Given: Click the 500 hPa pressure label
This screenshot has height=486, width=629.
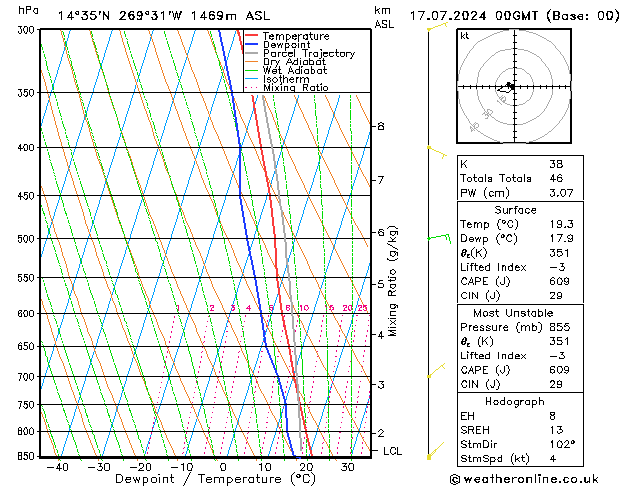Looking at the screenshot, I should pos(28,239).
